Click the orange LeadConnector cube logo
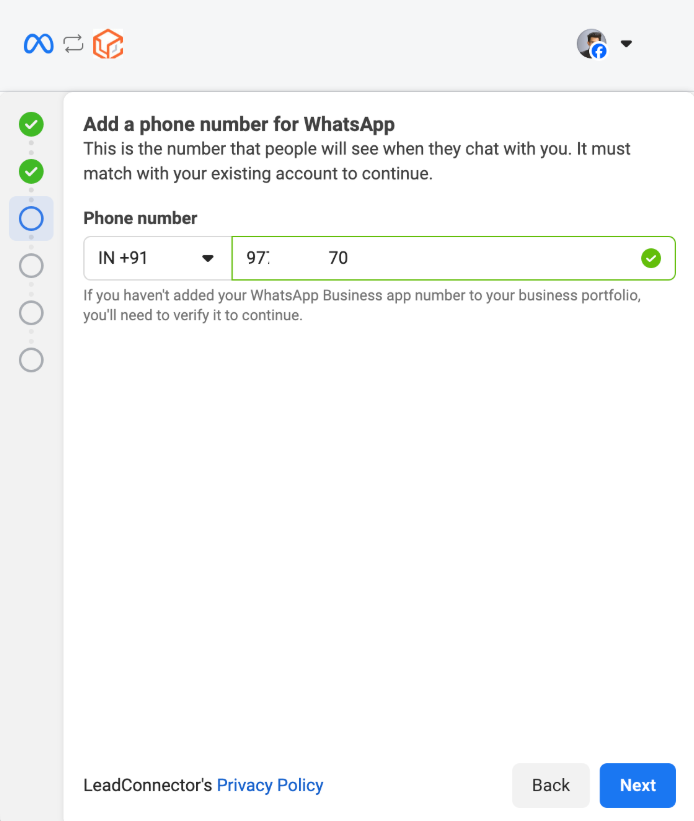This screenshot has width=694, height=821. pyautogui.click(x=108, y=44)
